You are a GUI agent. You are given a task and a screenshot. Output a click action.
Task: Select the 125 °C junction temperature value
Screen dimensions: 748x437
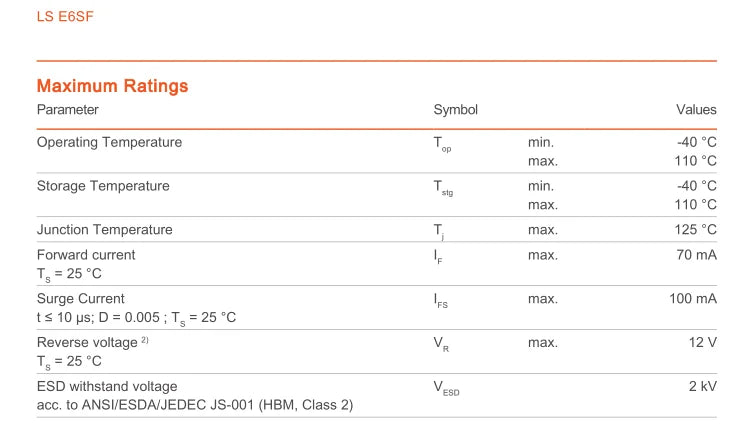[695, 230]
